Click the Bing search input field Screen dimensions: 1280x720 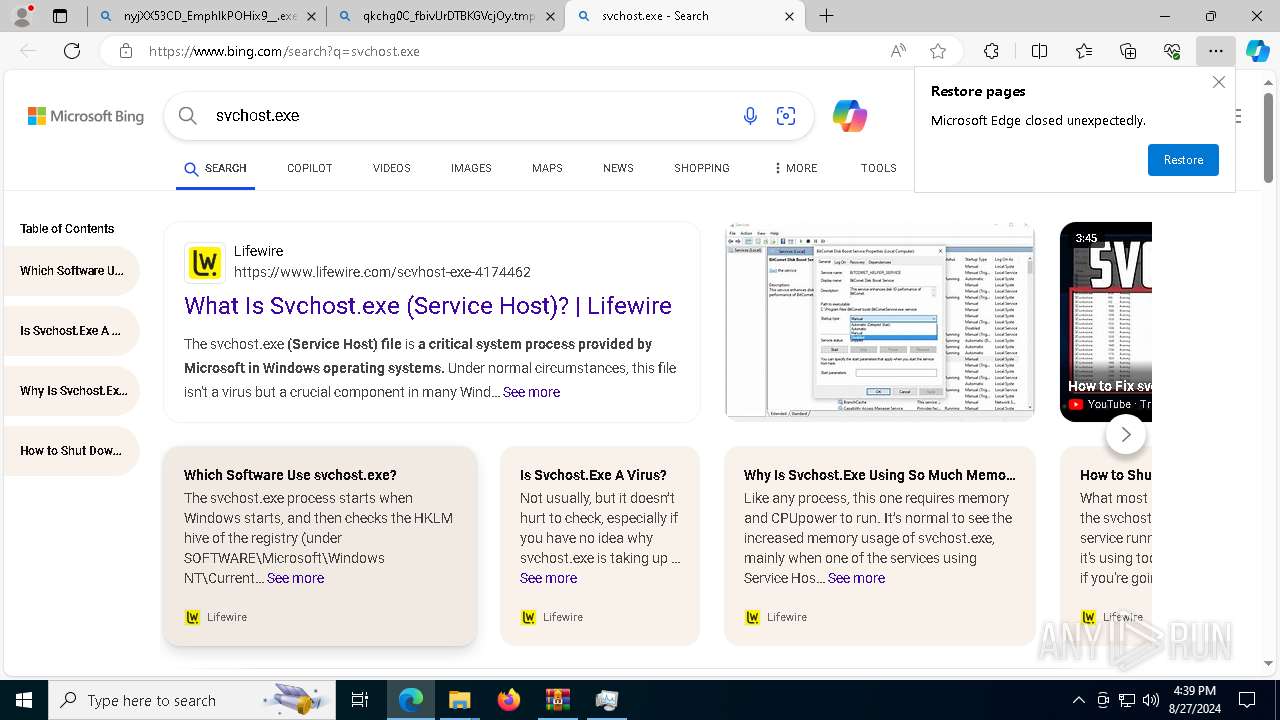pos(470,116)
